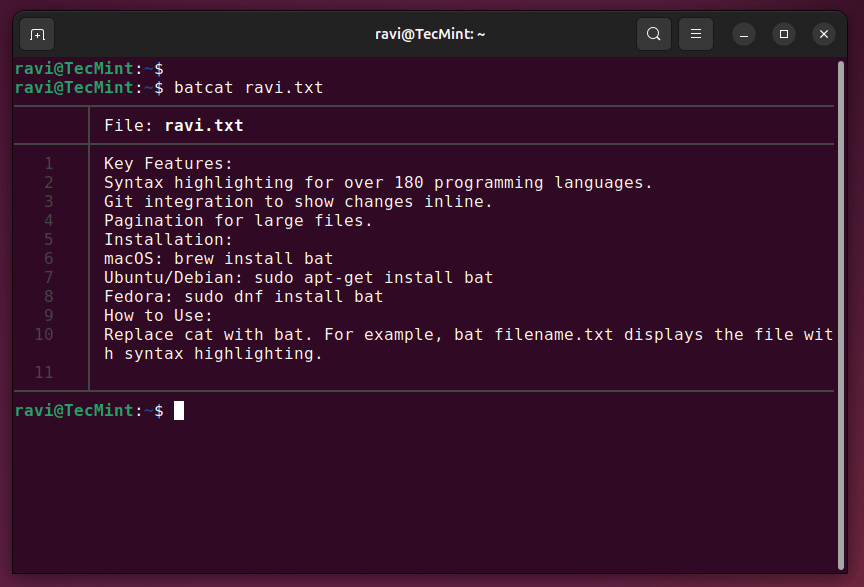The image size is (864, 587).
Task: Click the terminal vertical scrollbar
Action: (841, 315)
